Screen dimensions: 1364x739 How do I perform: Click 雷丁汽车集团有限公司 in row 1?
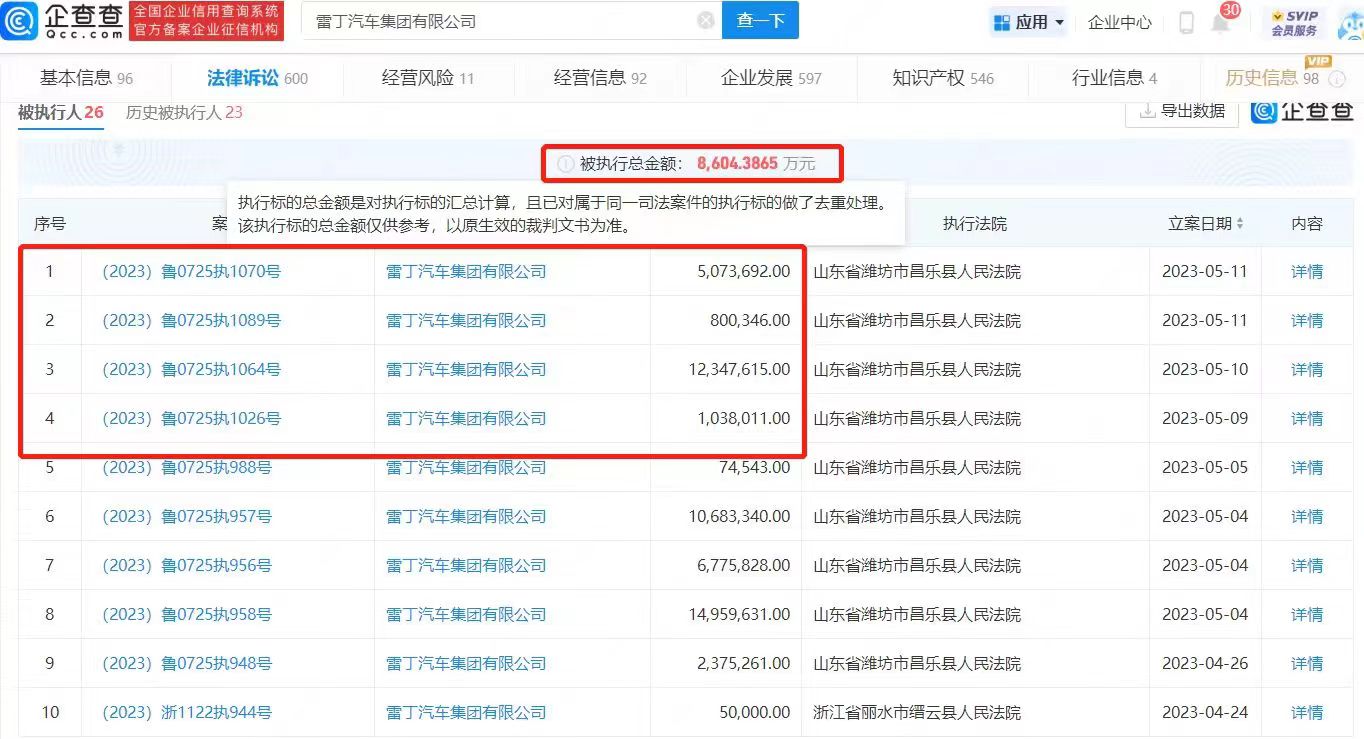click(x=466, y=271)
